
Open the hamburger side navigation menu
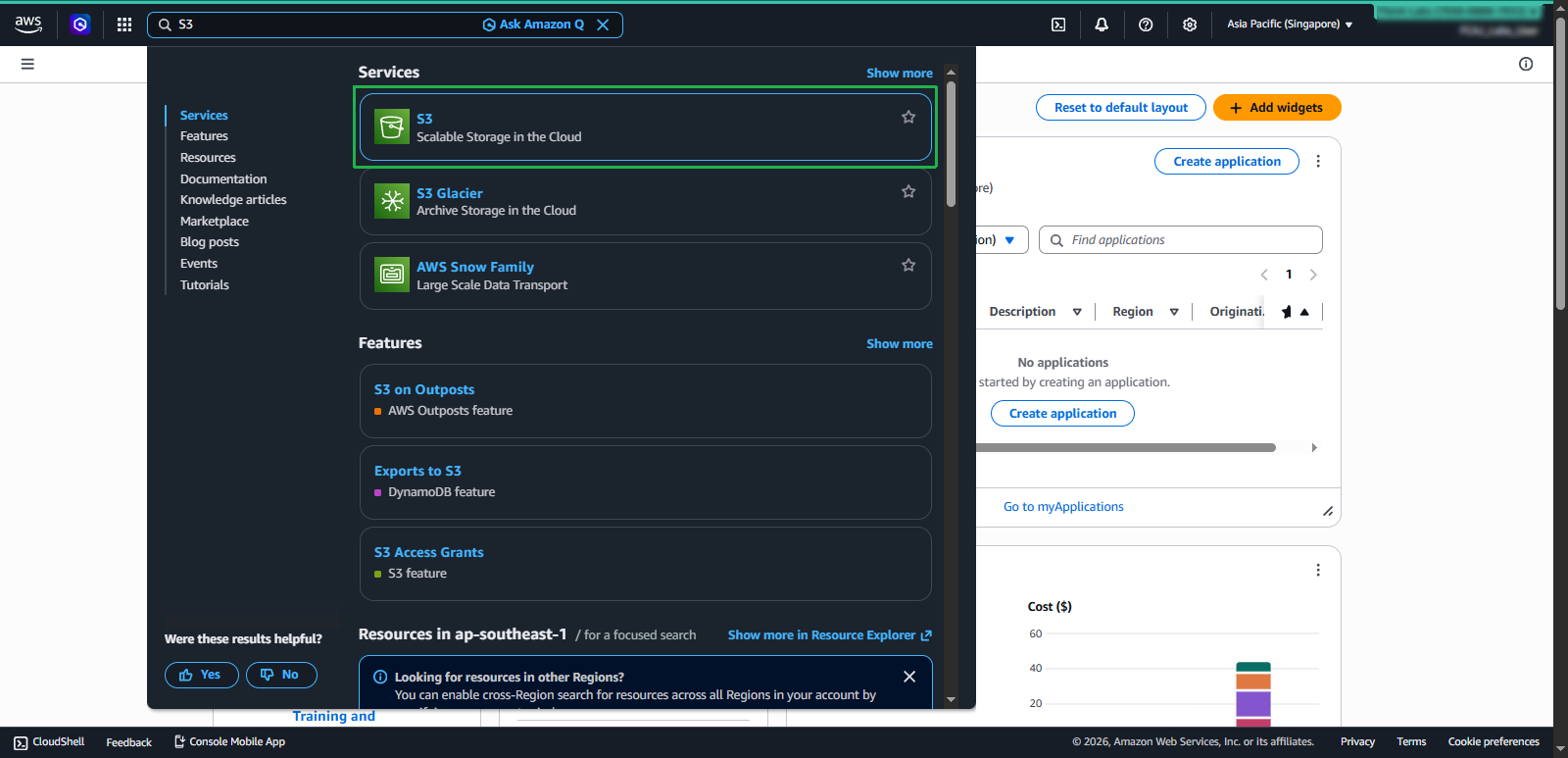tap(27, 64)
